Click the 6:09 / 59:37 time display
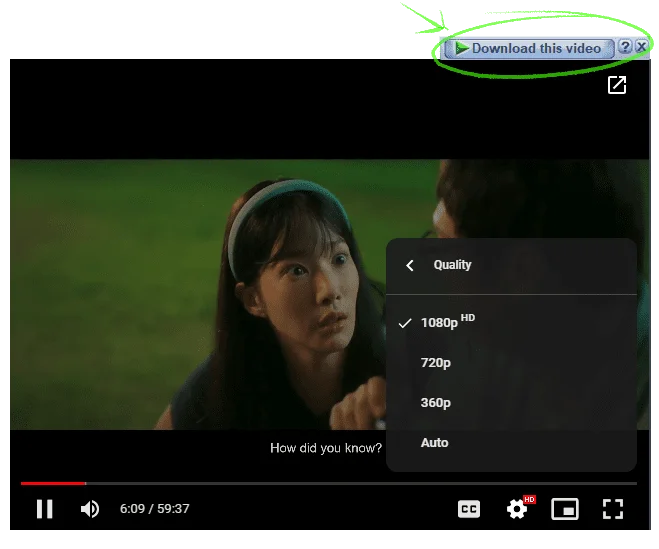Viewport: 659px width, 549px height. tap(155, 509)
